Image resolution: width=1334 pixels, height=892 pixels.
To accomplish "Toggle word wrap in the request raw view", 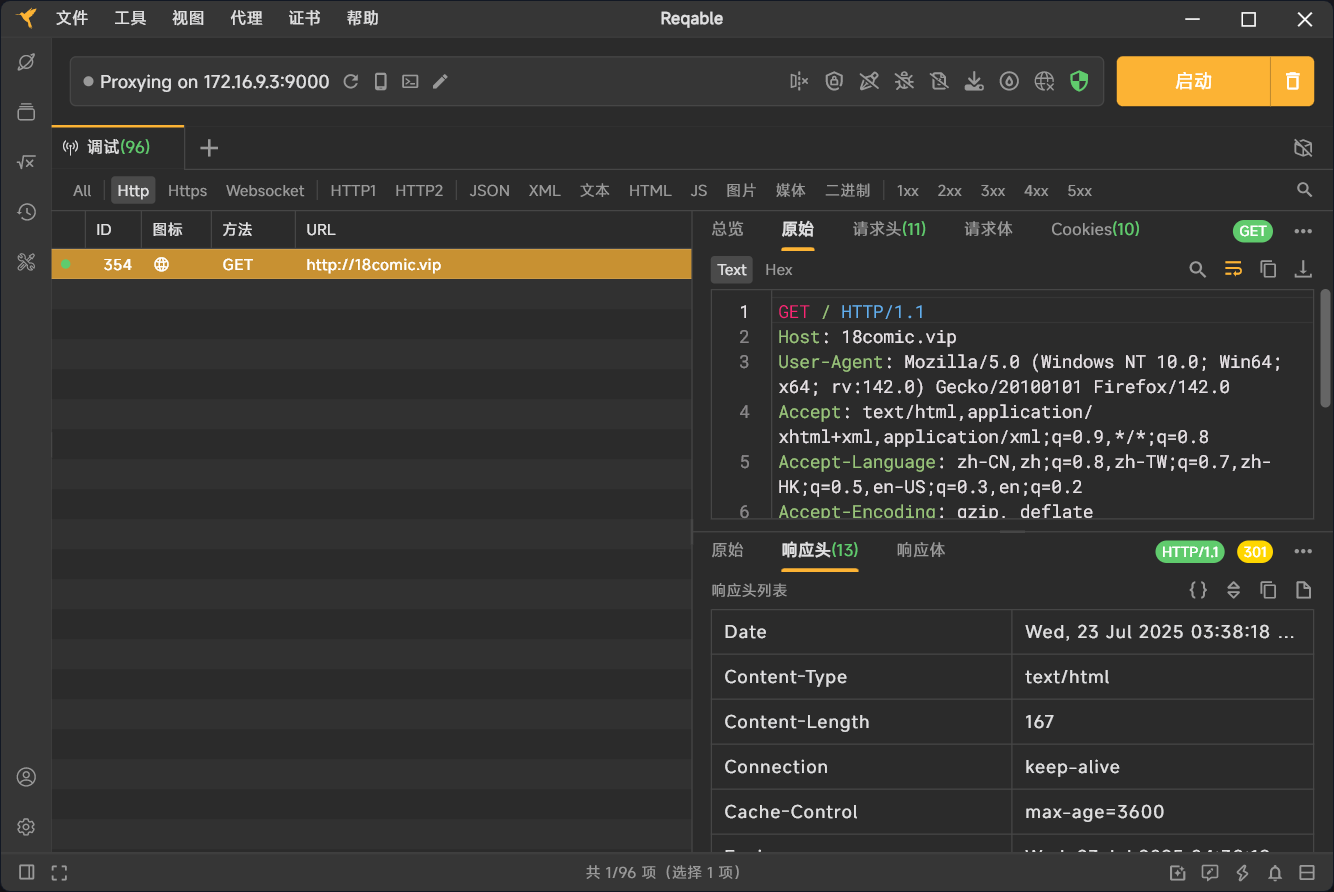I will click(1233, 269).
